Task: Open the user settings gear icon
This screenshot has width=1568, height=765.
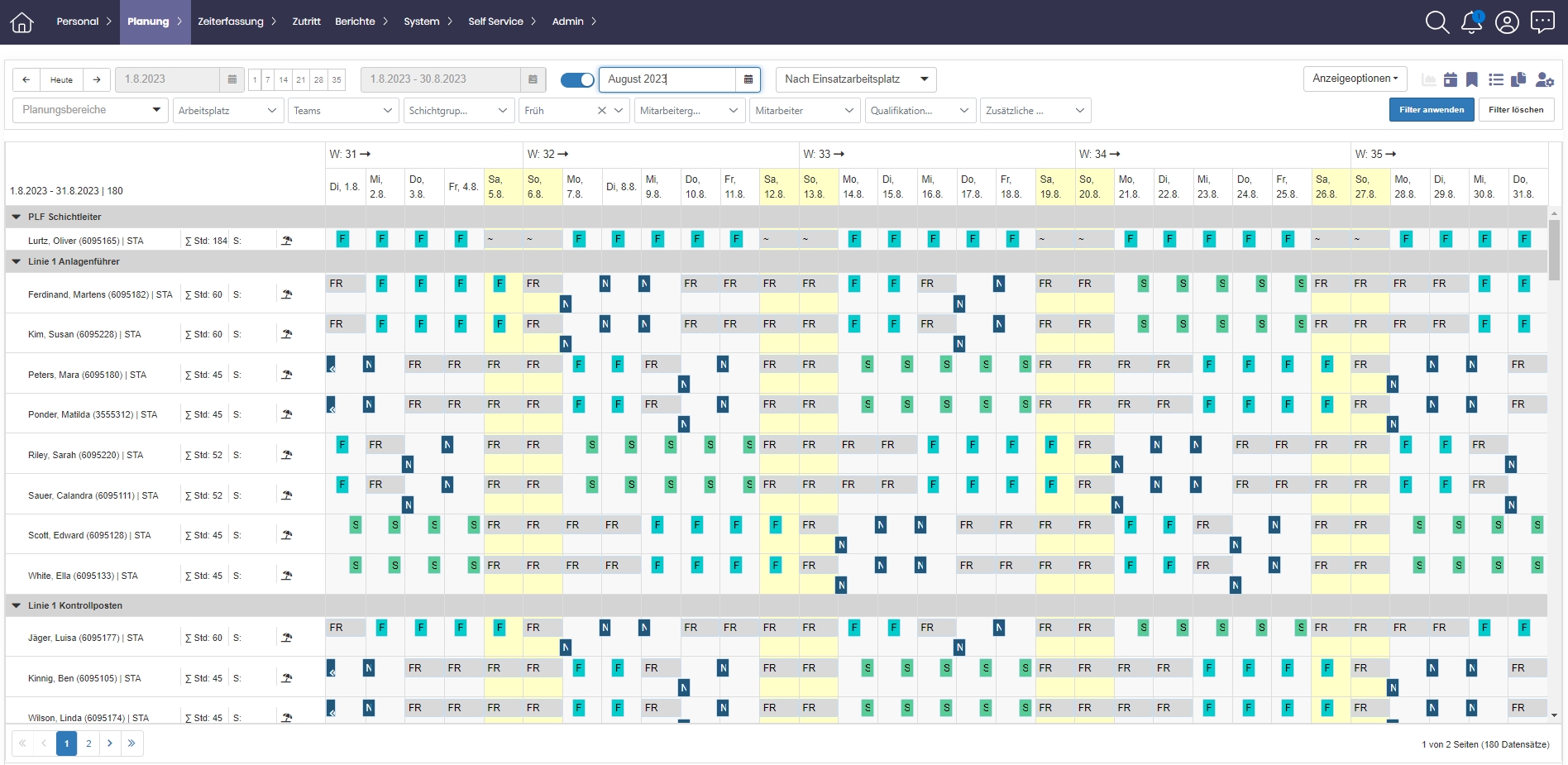Action: (x=1544, y=79)
